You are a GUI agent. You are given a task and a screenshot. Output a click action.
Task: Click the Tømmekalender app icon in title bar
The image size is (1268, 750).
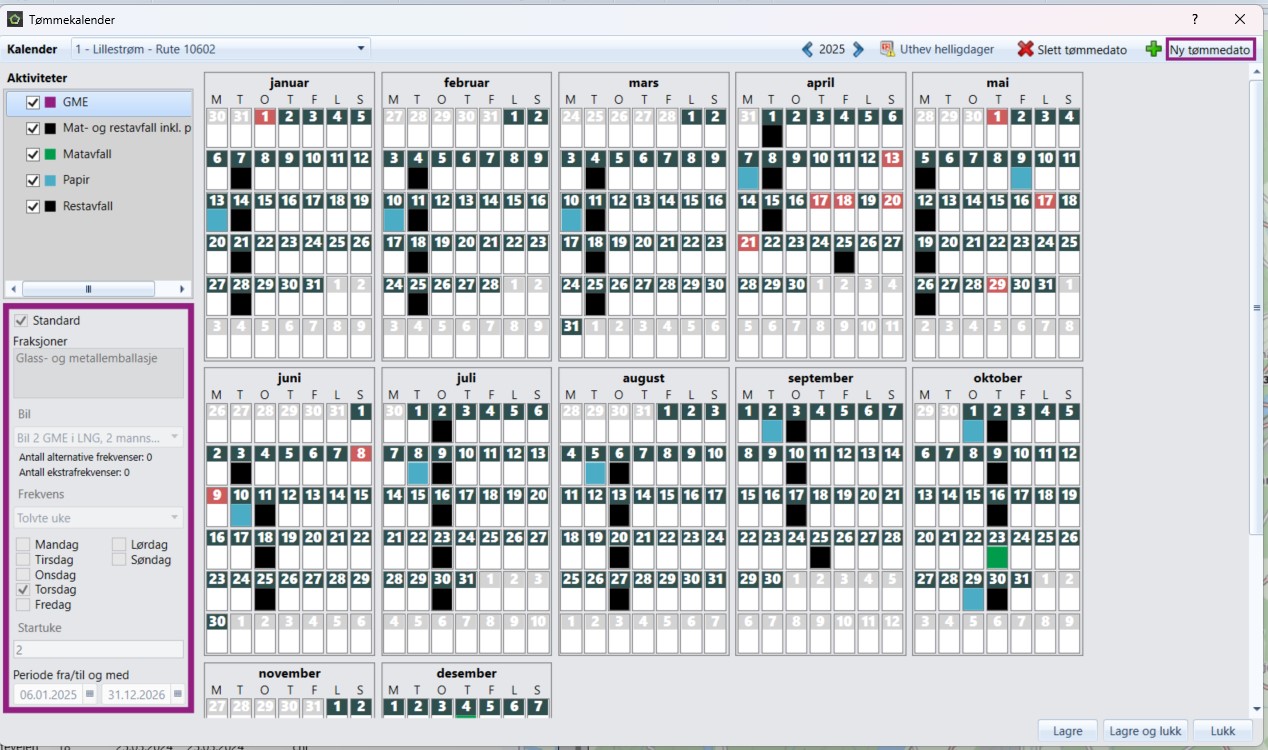(15, 19)
